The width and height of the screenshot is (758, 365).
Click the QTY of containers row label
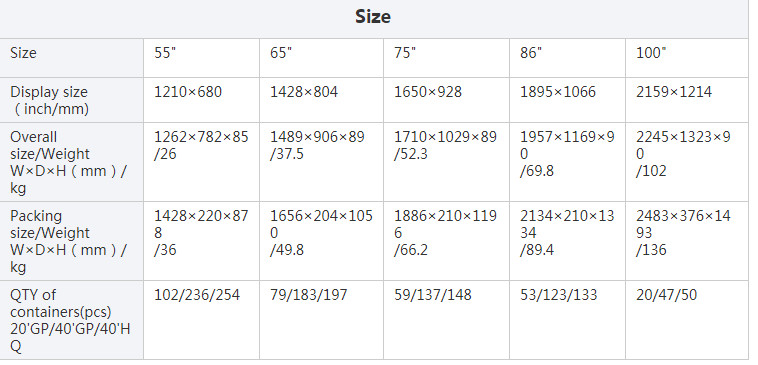(70, 321)
